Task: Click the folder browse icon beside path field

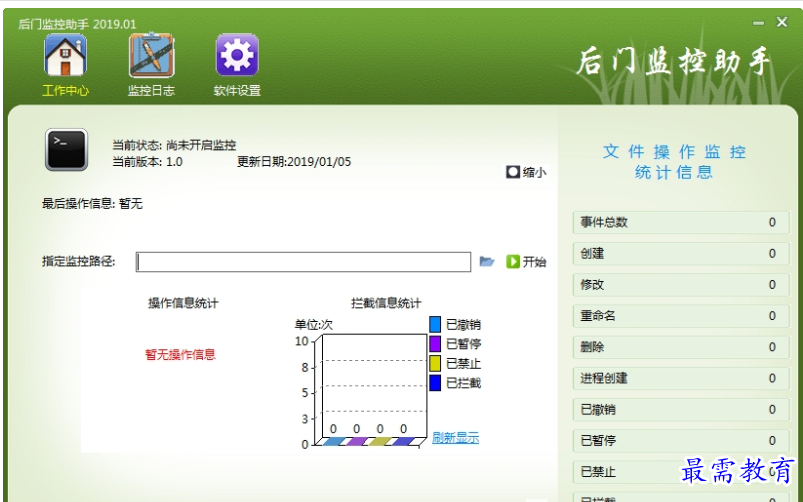Action: point(487,262)
